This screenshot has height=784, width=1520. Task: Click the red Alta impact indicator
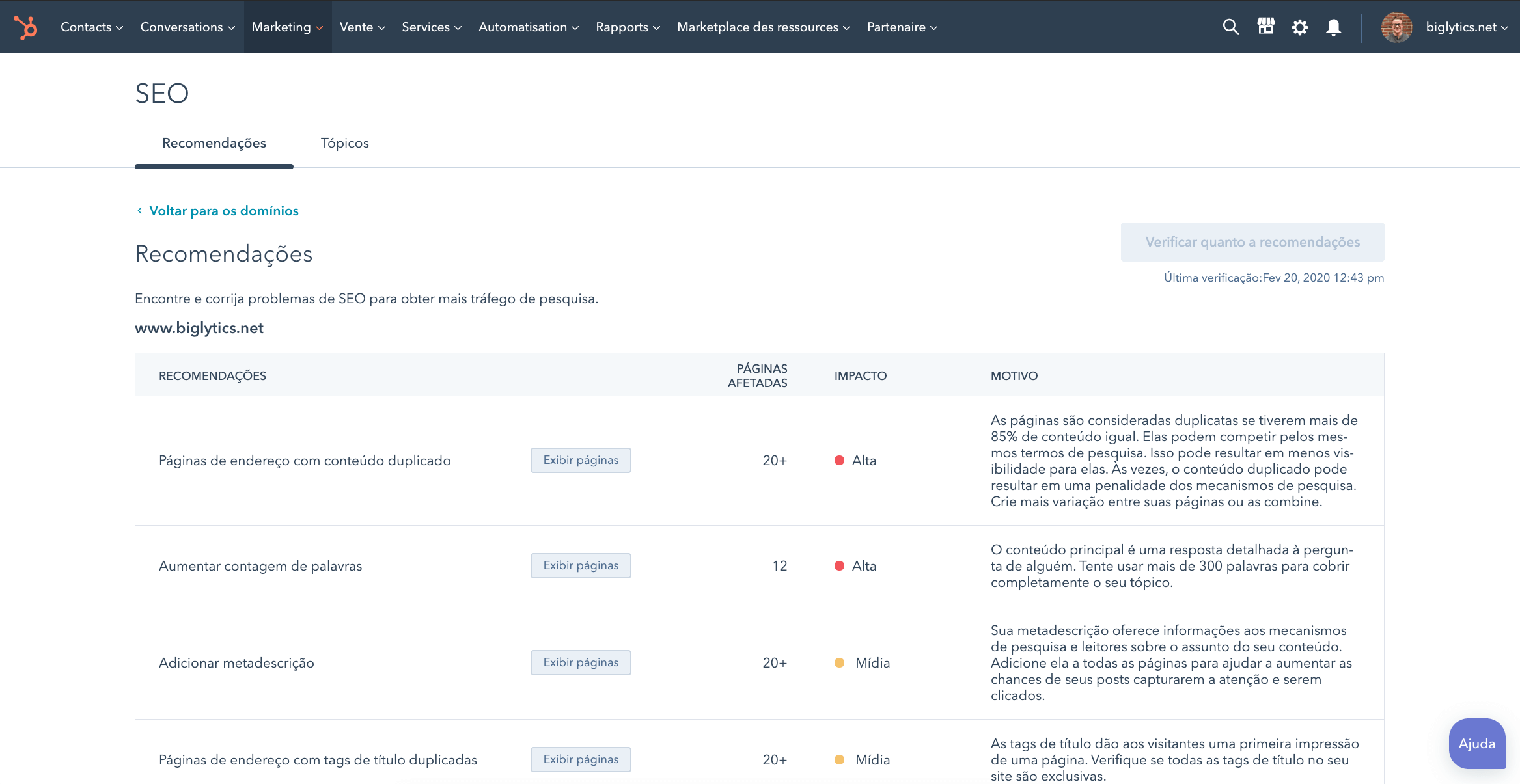[x=839, y=460]
